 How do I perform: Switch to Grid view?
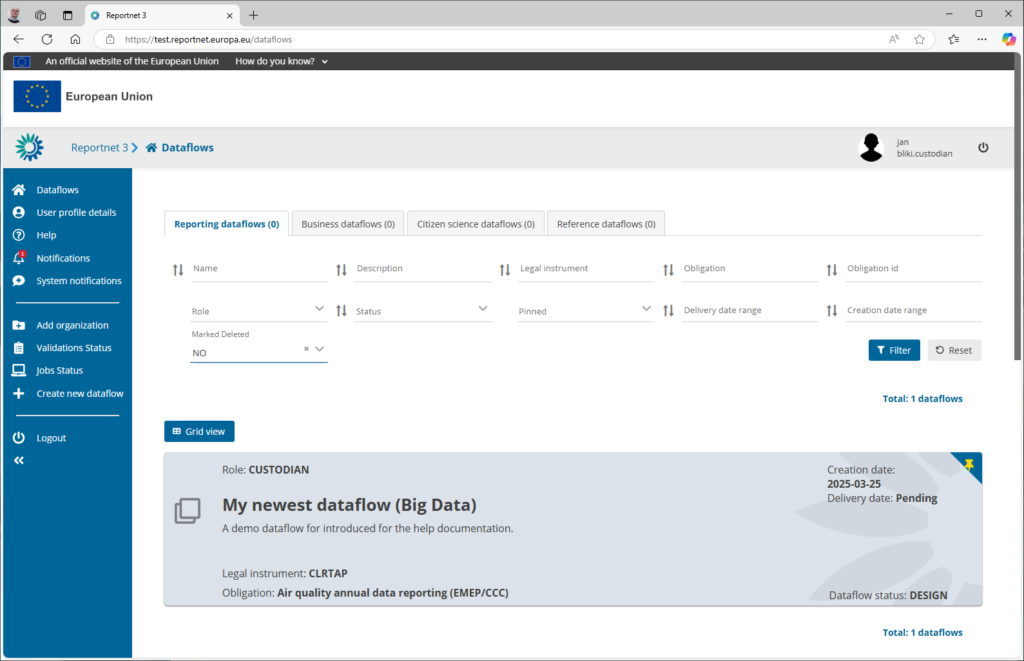coord(199,431)
